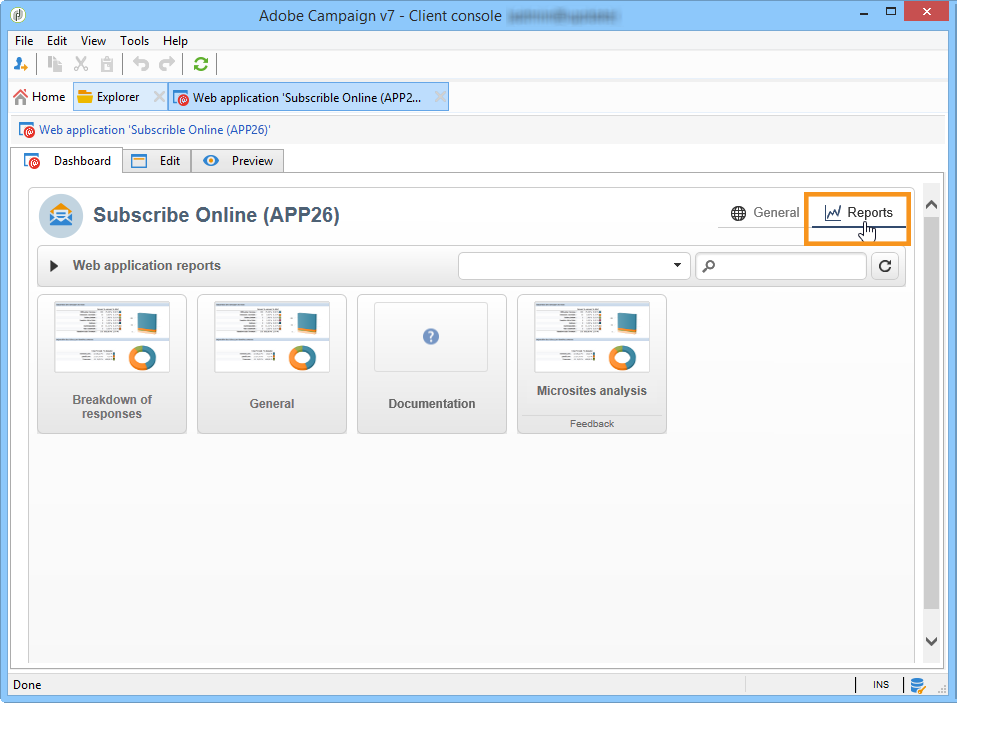The width and height of the screenshot is (993, 743).
Task: Switch to the Dashboard tab
Action: tap(67, 161)
